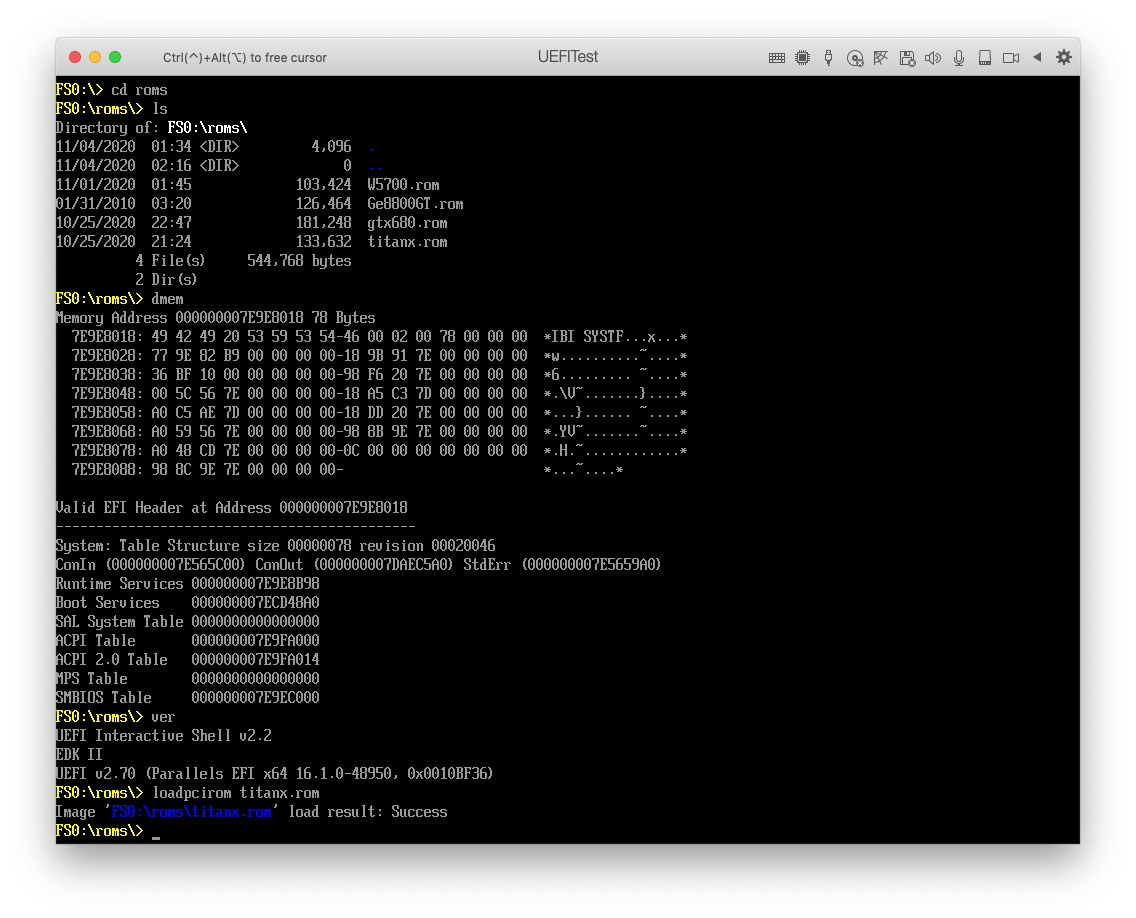Click W5700.rom in the file listing
Image resolution: width=1136 pixels, height=918 pixels.
(403, 185)
